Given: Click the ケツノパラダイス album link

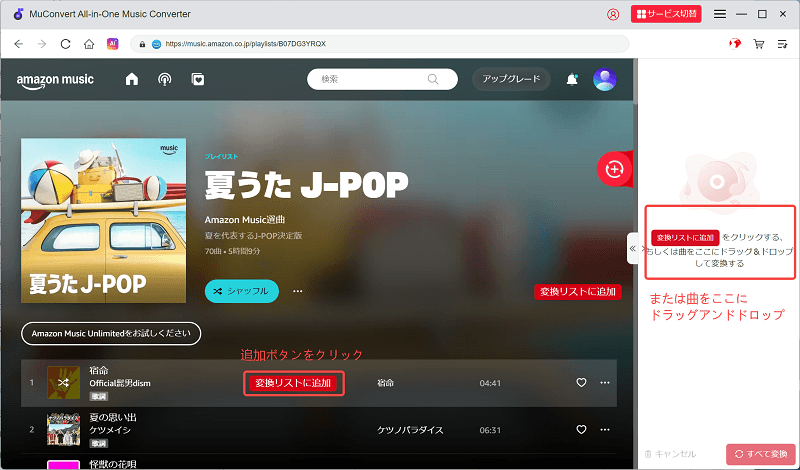Looking at the screenshot, I should tap(410, 430).
